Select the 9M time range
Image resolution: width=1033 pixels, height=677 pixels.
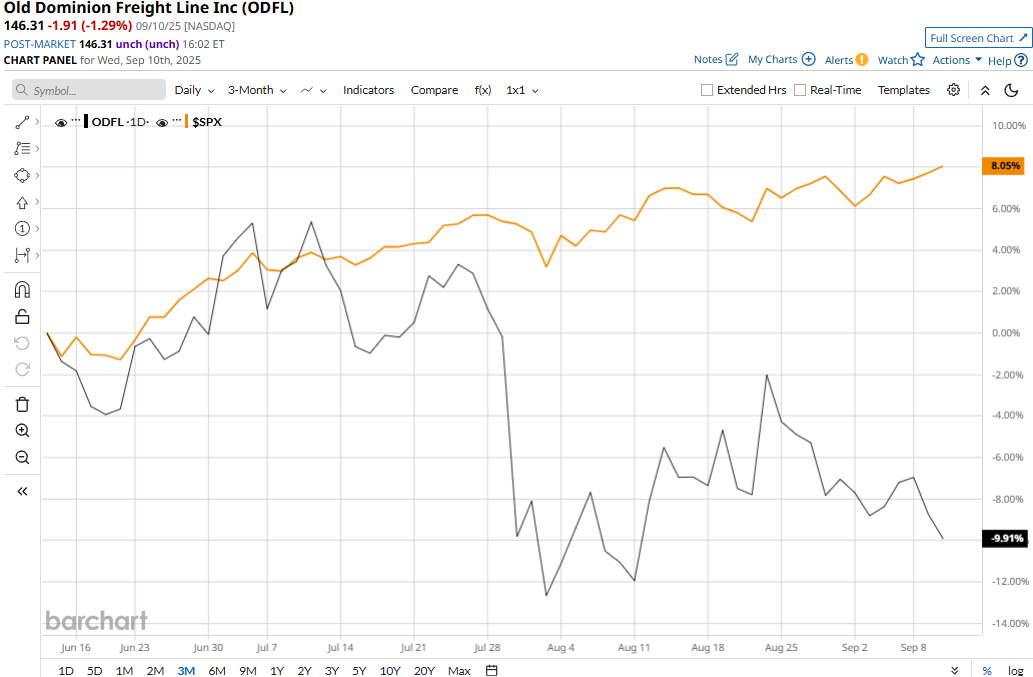(x=248, y=670)
